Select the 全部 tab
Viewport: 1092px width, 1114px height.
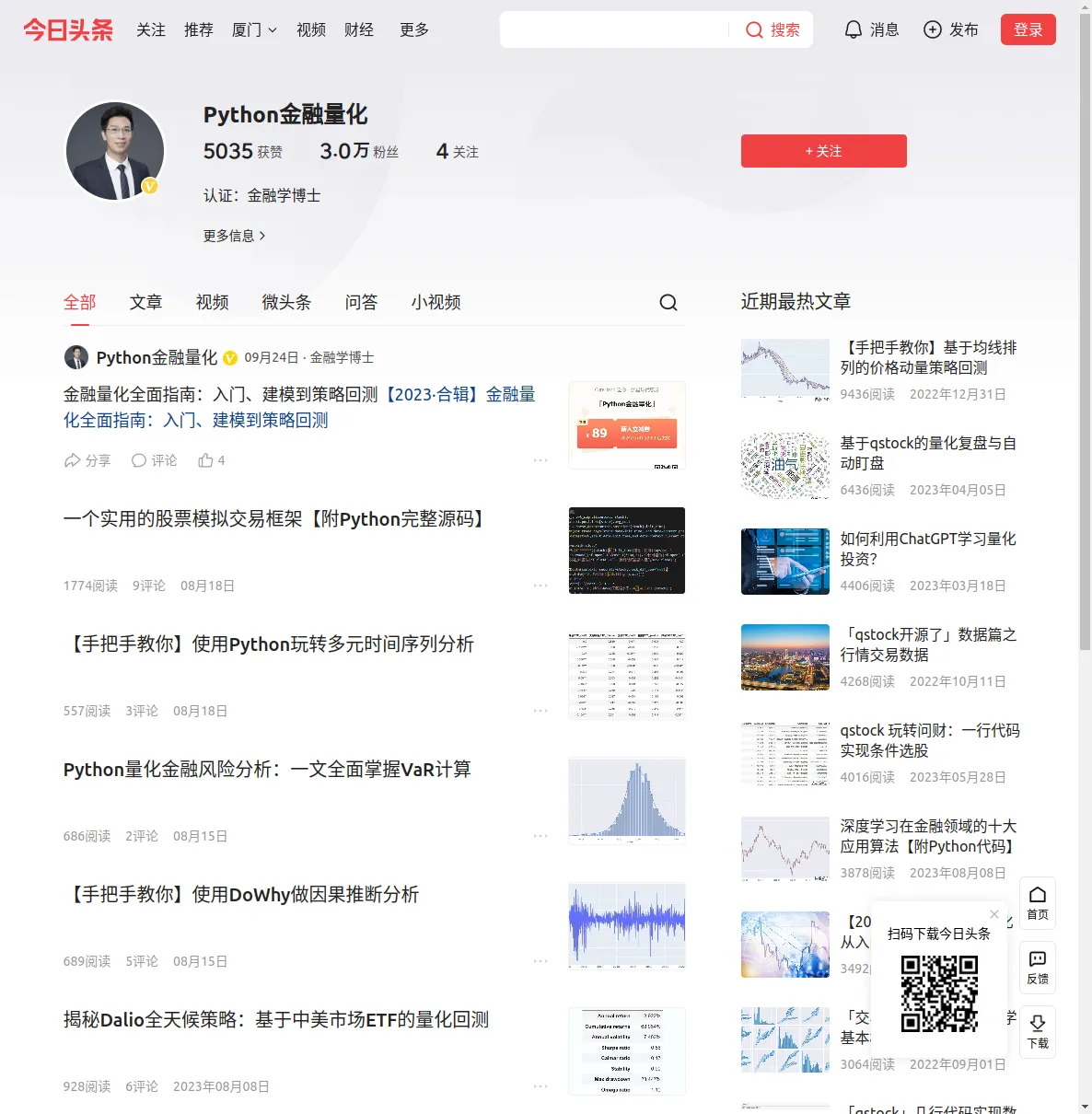click(x=80, y=302)
